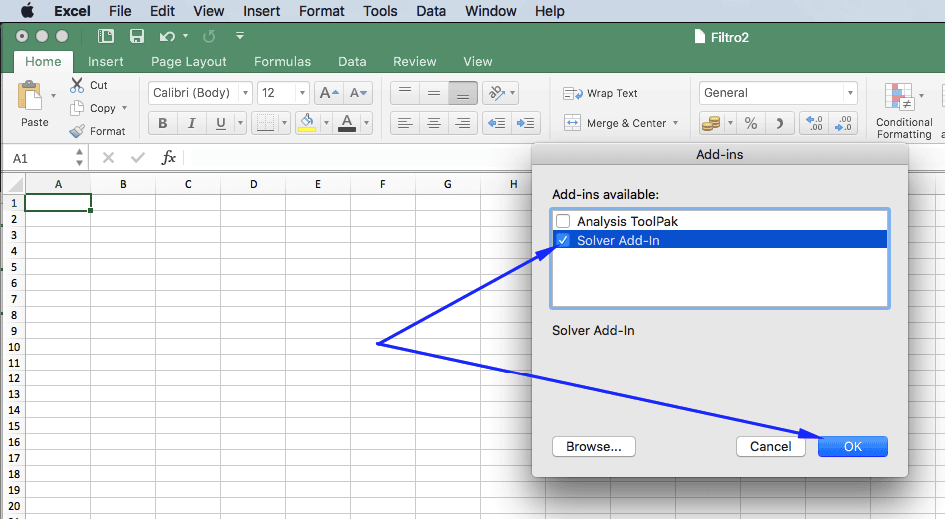Click the Paste clipboard icon
Image resolution: width=945 pixels, height=519 pixels.
30,97
